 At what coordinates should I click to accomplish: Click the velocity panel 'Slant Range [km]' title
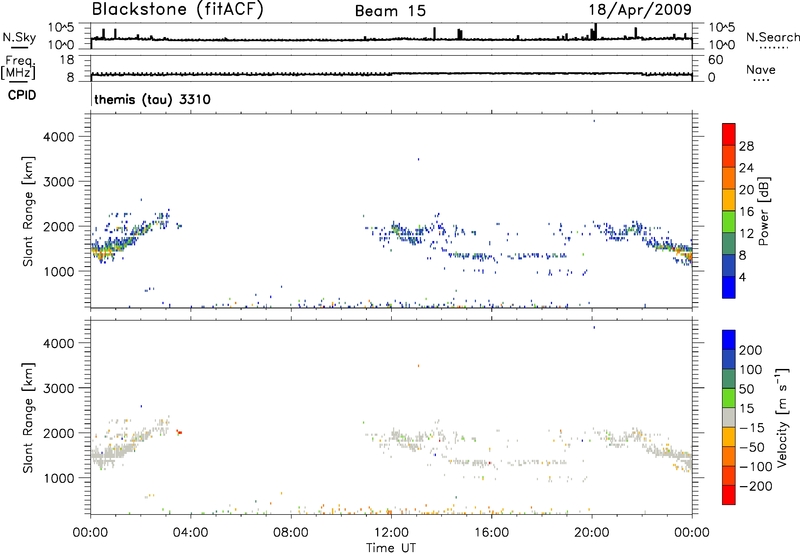coord(28,417)
